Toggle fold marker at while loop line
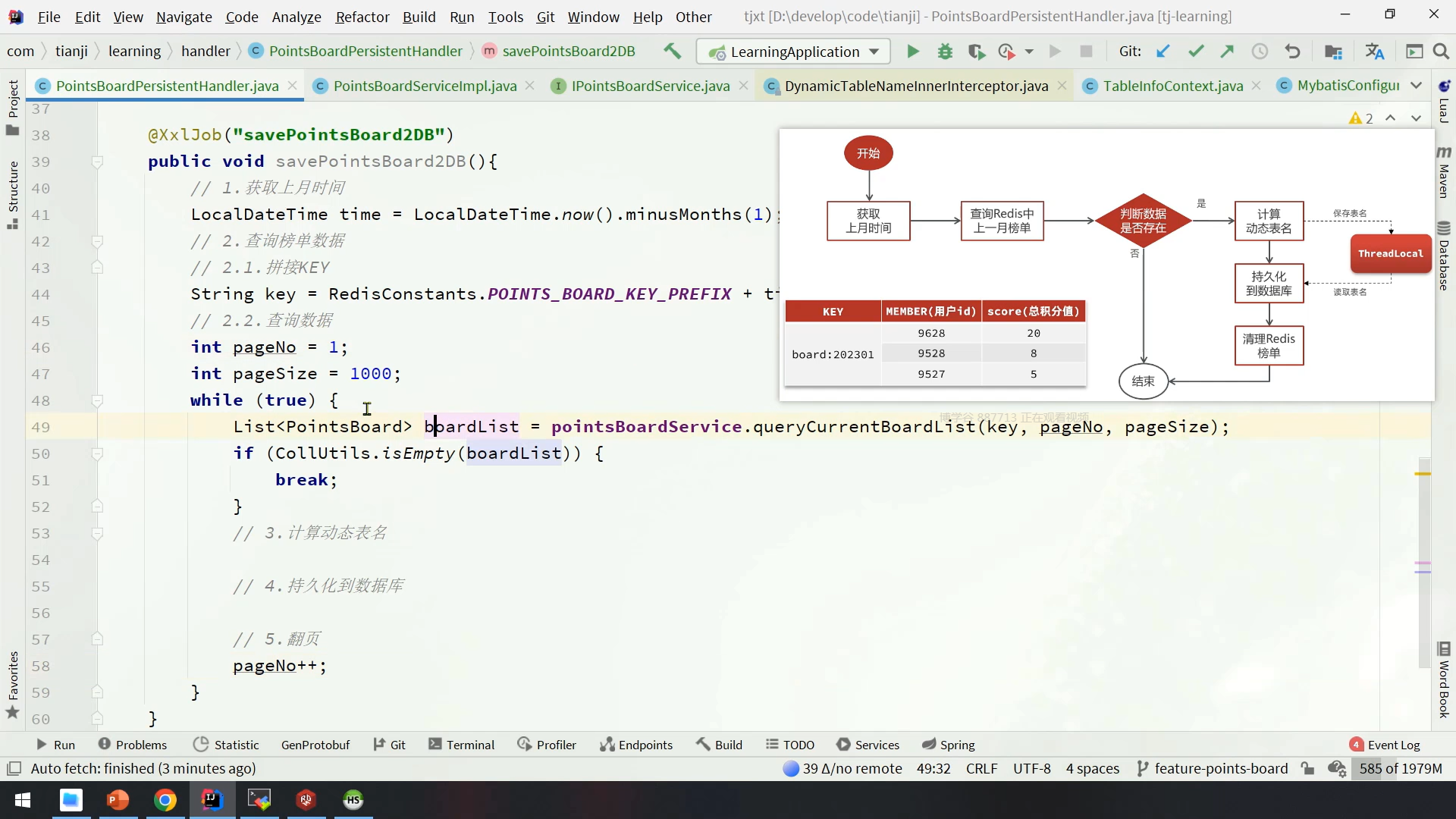 (x=97, y=400)
